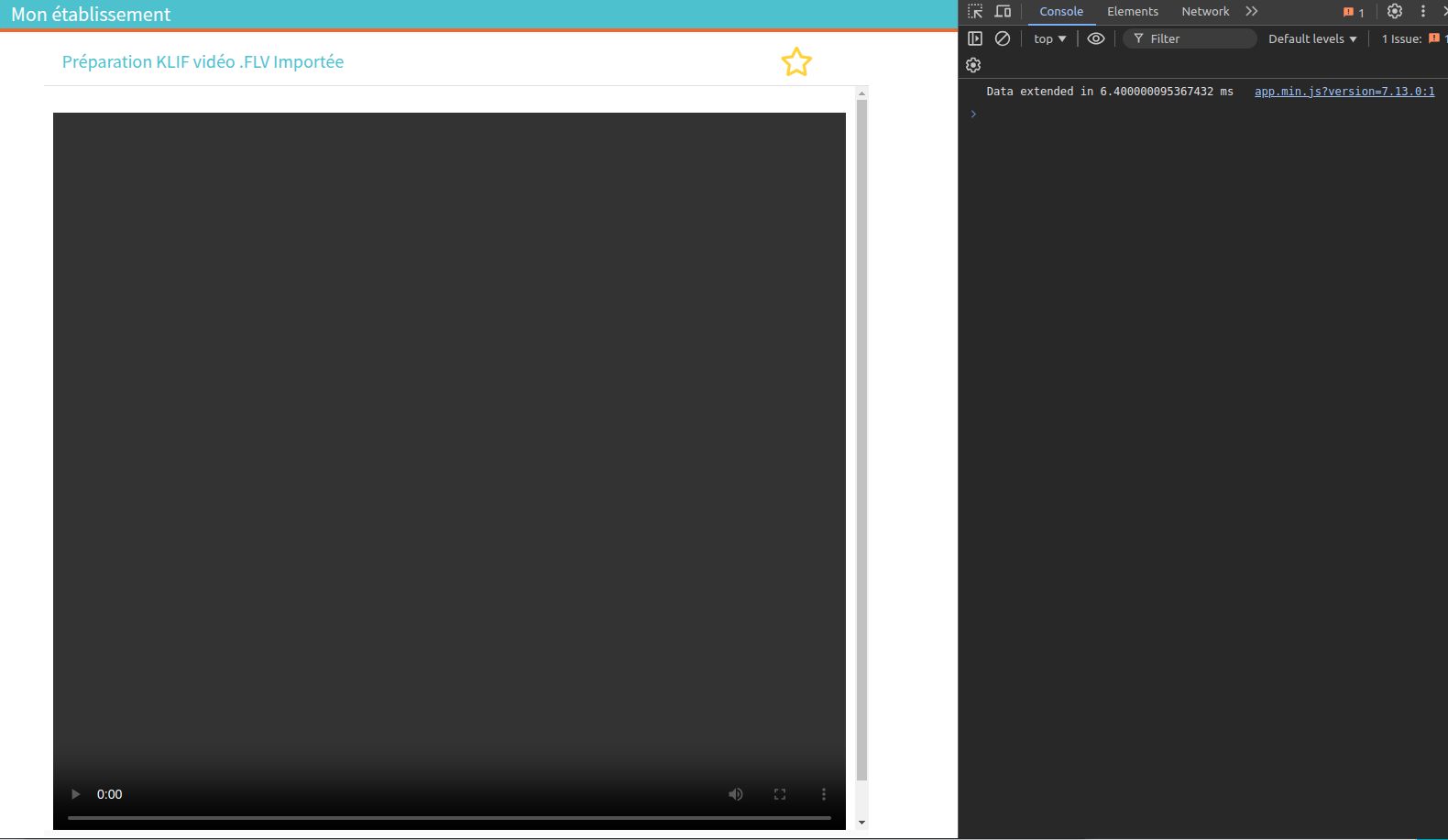The height and width of the screenshot is (840, 1448).
Task: Show the console sidebar
Action: coord(975,38)
